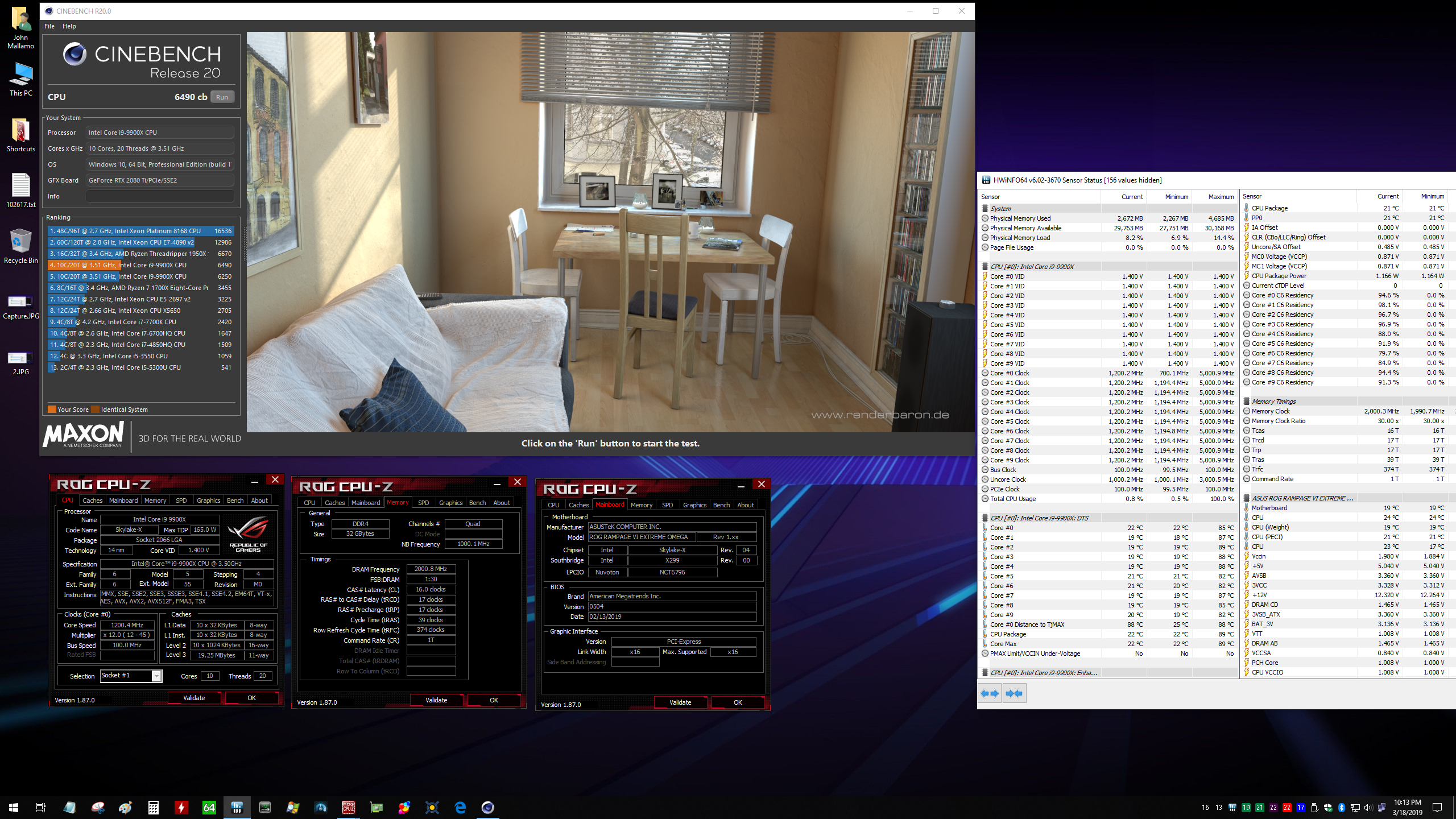Select Memory Clock sensor row
This screenshot has height=819, width=1456.
1348,411
